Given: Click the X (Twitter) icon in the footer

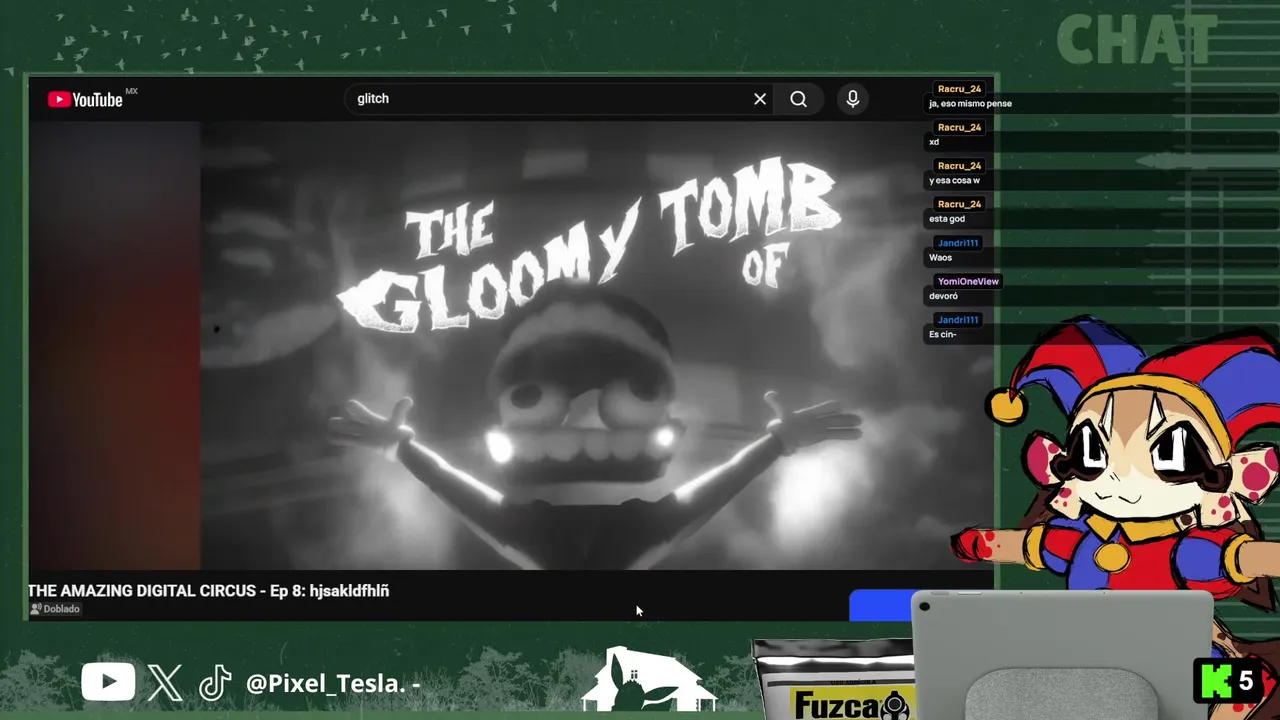Looking at the screenshot, I should [165, 683].
